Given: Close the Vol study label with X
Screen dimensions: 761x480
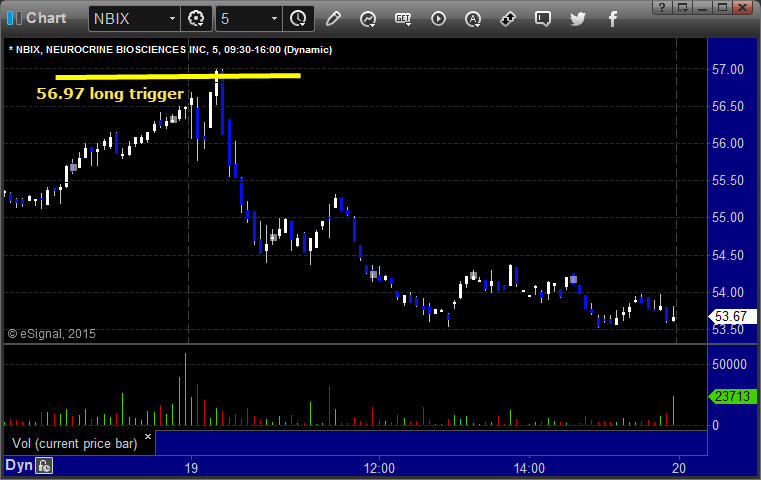Looking at the screenshot, I should 148,436.
